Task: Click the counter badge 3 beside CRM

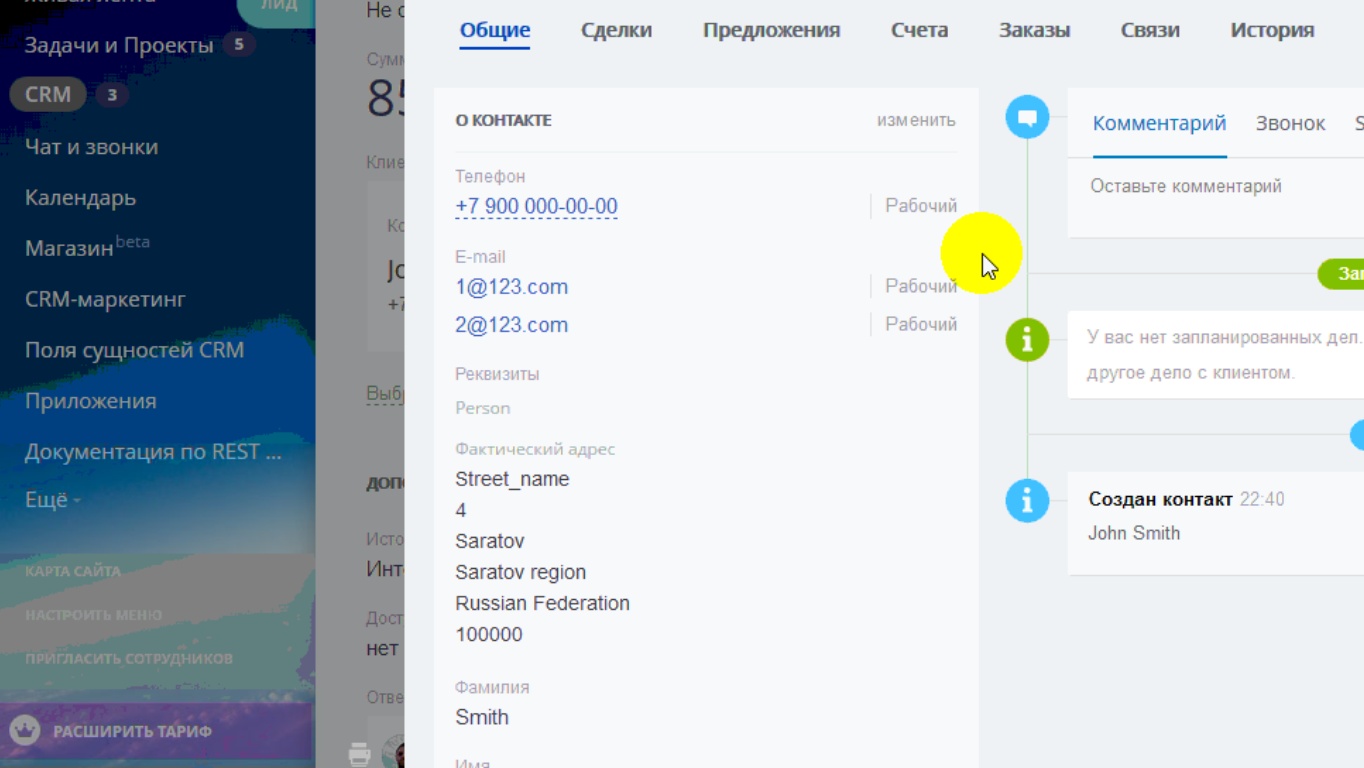Action: click(x=112, y=95)
